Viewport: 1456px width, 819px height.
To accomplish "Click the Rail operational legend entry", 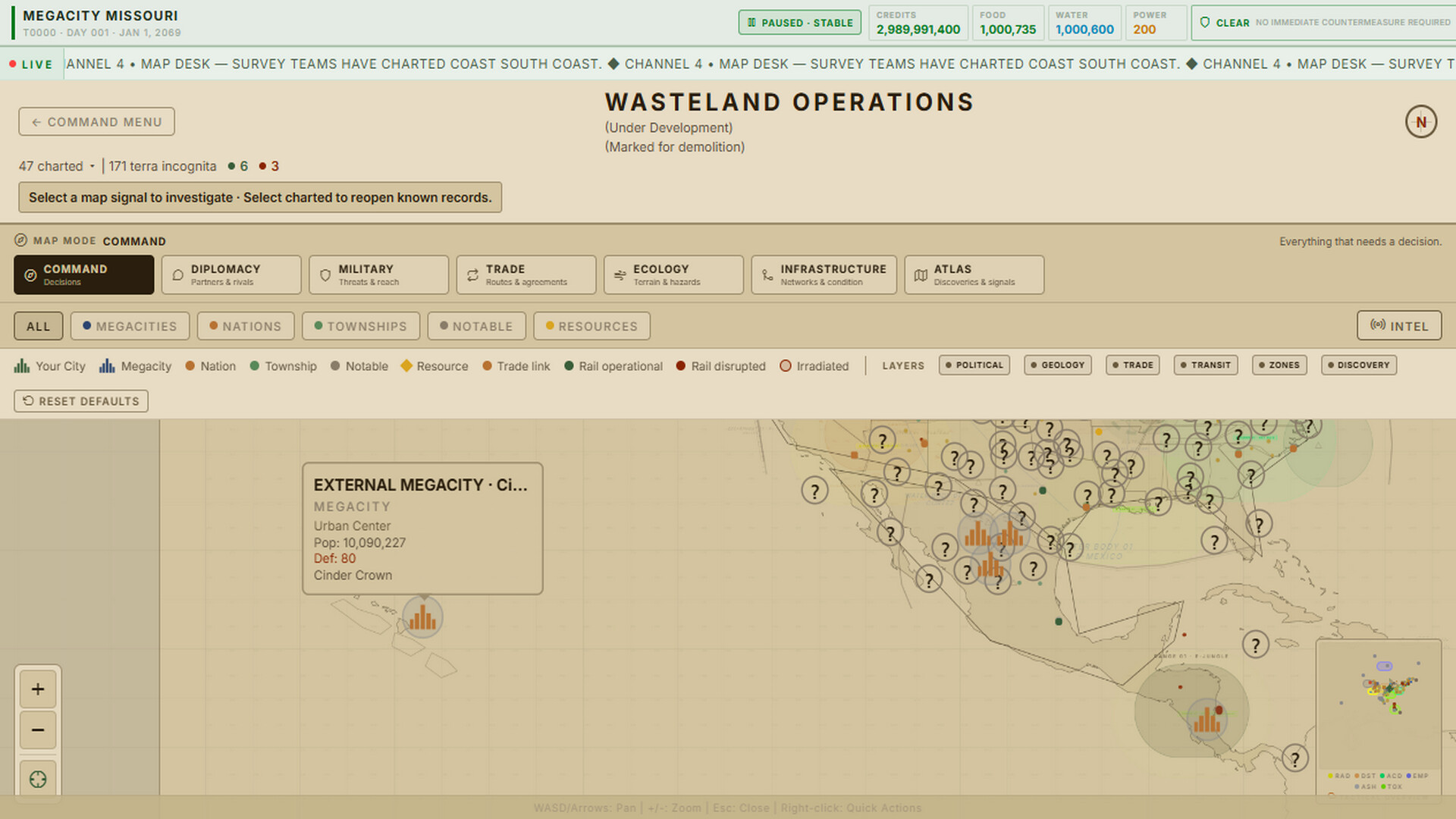I will pos(613,366).
